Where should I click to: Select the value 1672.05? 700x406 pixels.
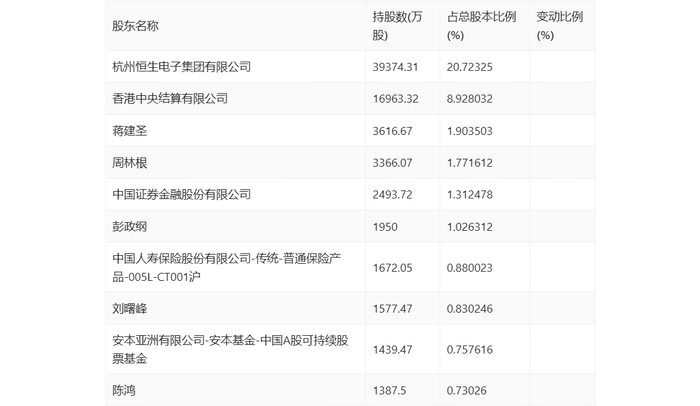pyautogui.click(x=392, y=268)
